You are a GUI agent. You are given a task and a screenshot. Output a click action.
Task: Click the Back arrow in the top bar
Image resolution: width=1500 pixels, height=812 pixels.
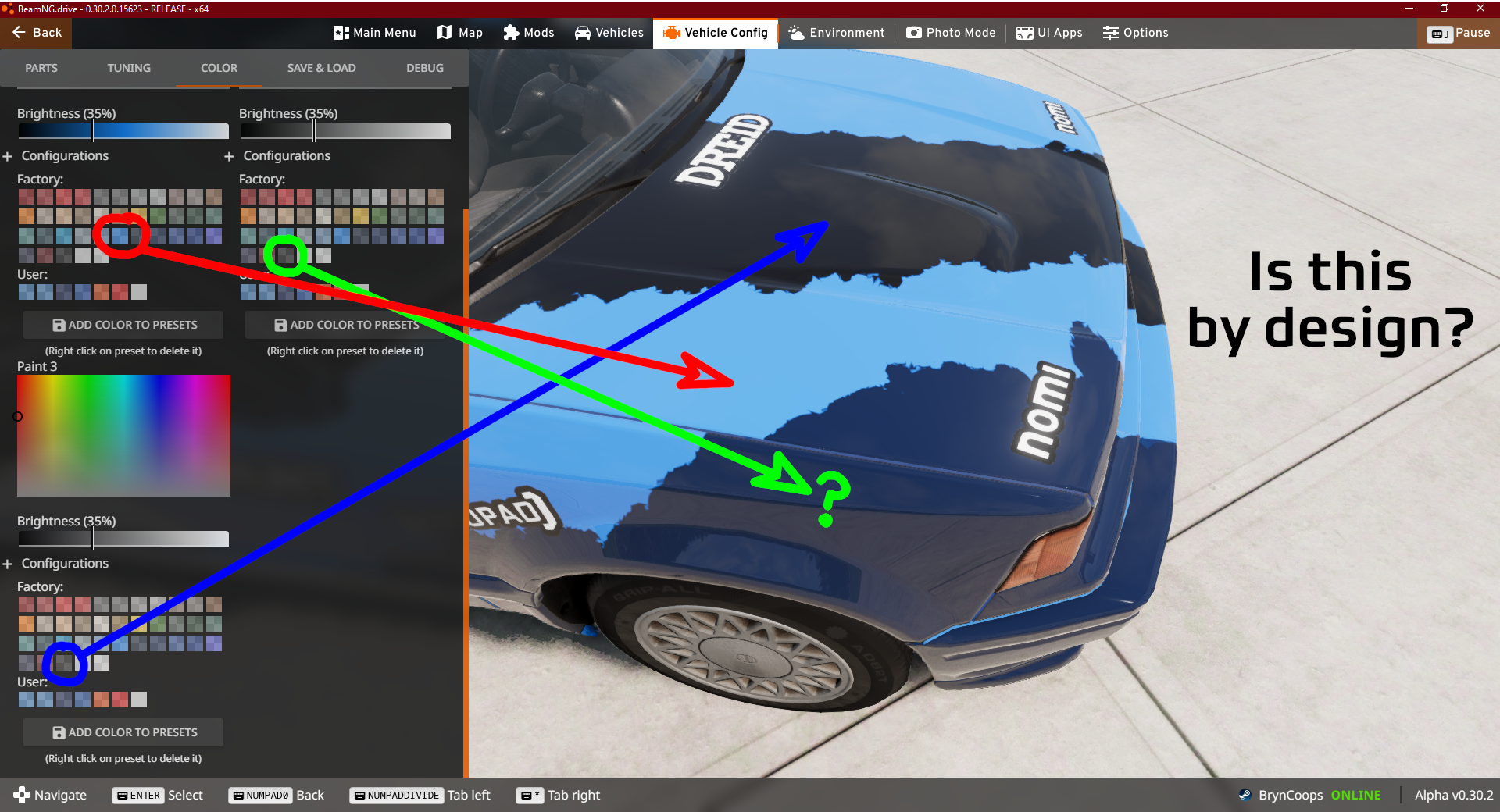pos(20,33)
